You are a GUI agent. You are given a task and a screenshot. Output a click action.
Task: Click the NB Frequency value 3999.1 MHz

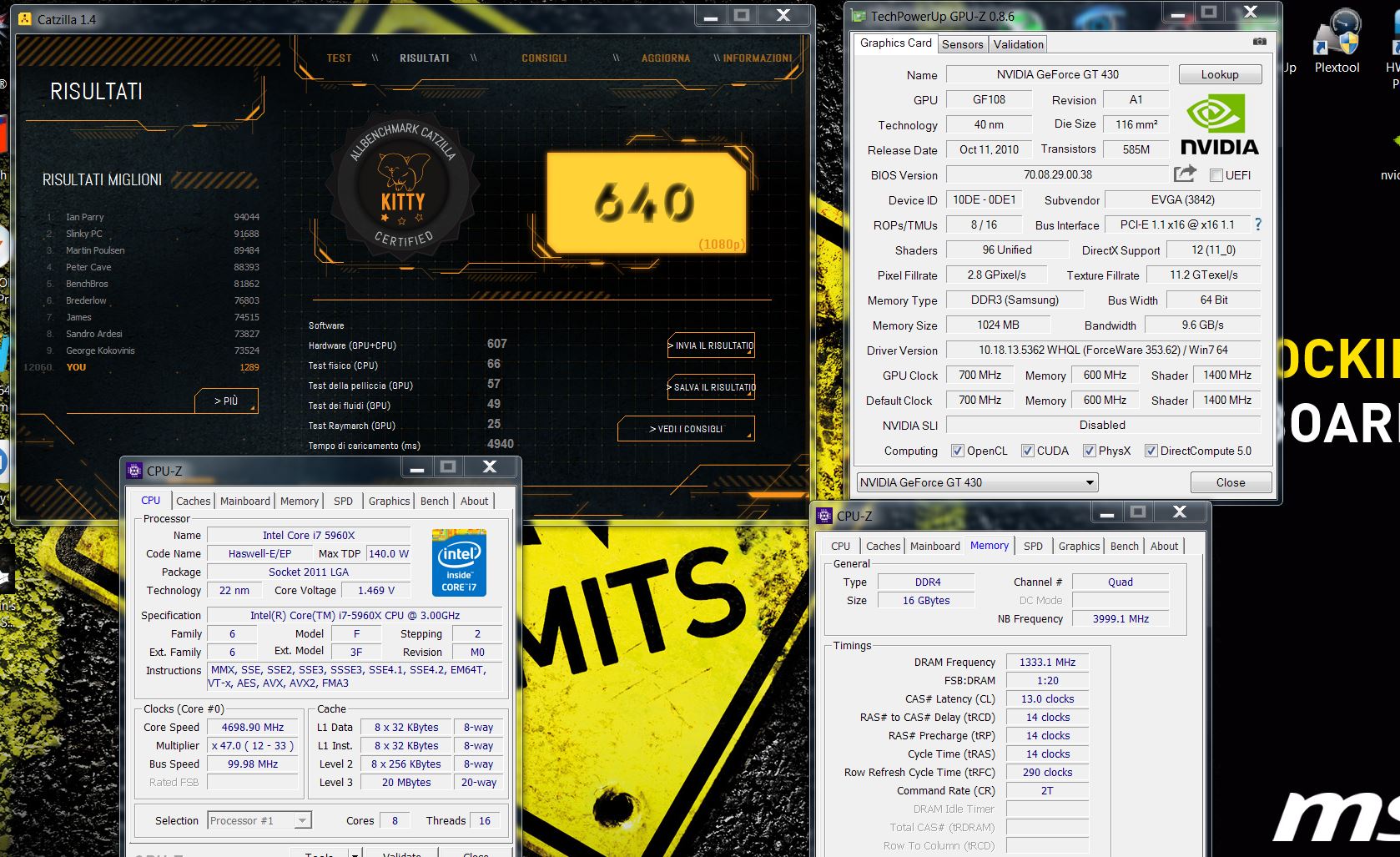click(1121, 618)
